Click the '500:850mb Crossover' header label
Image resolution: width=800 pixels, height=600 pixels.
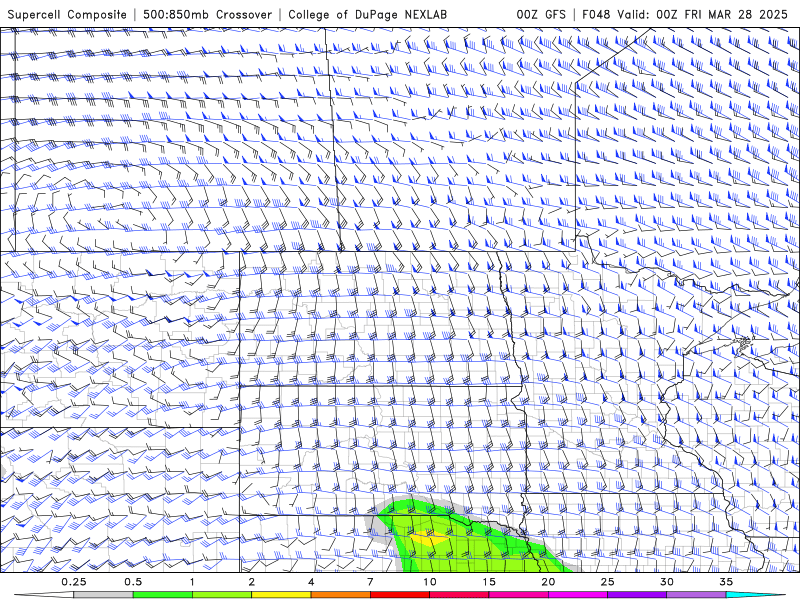208,14
